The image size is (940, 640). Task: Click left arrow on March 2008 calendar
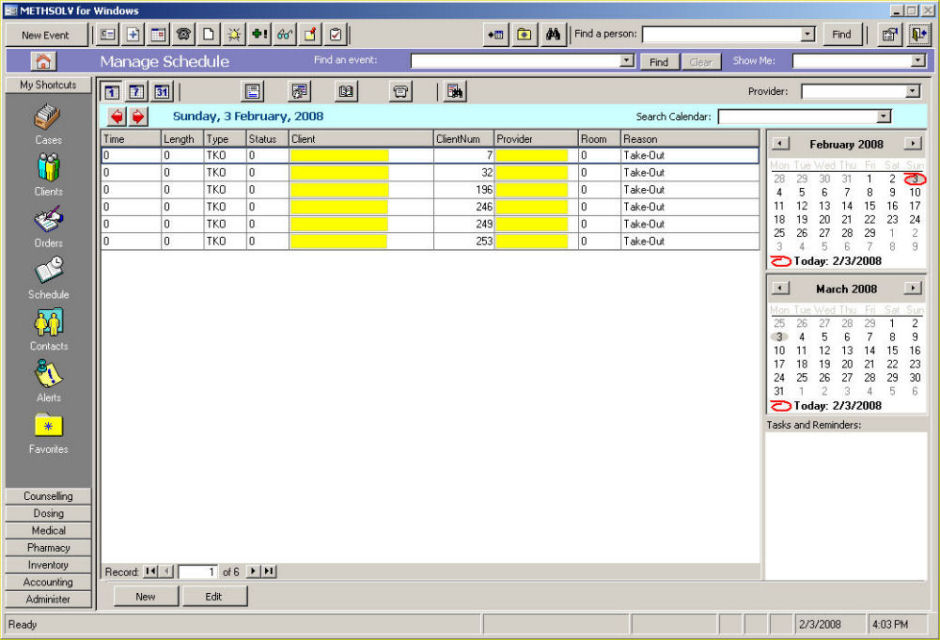coord(780,288)
